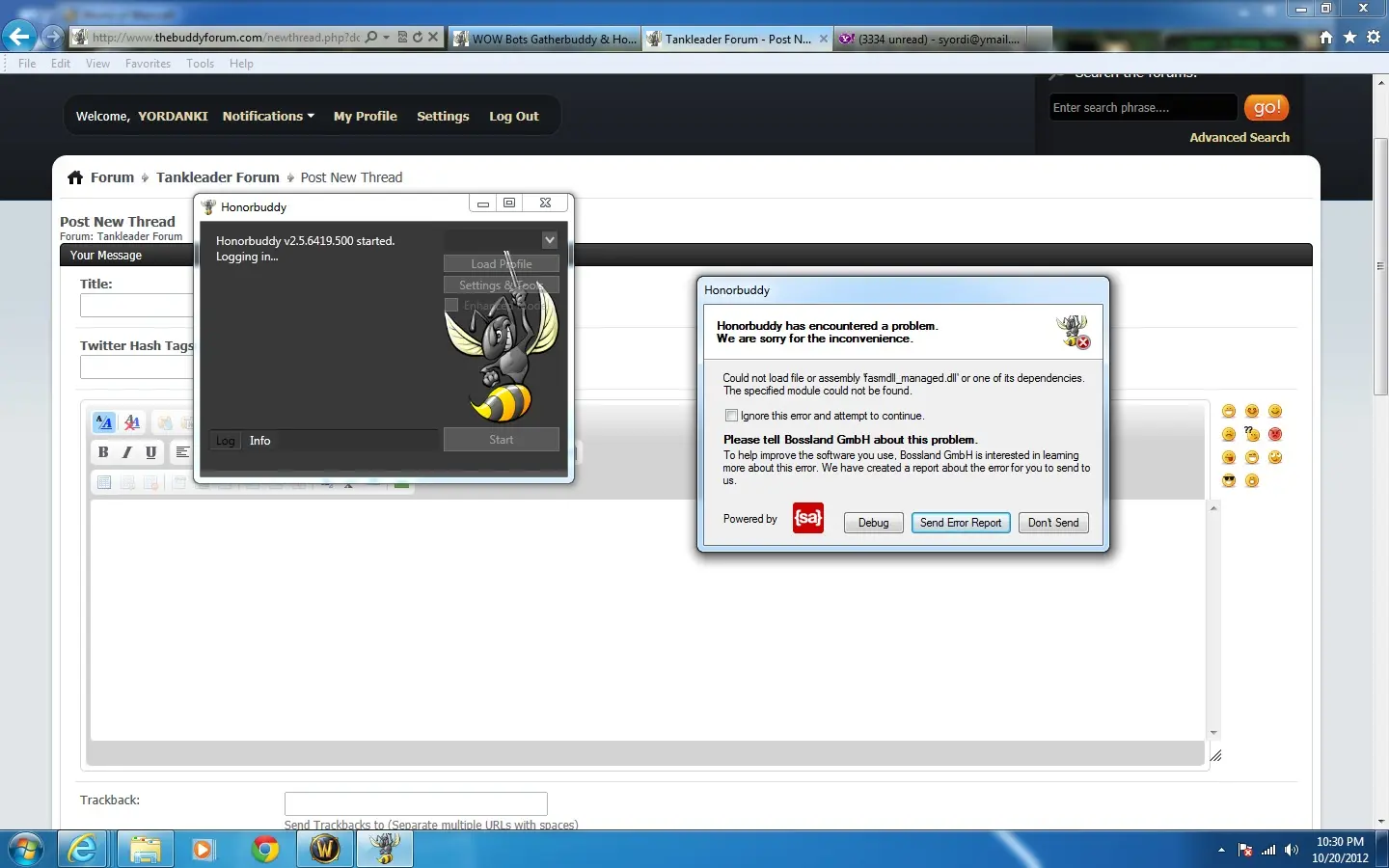Select the Log tab in Honorbuddy

226,441
